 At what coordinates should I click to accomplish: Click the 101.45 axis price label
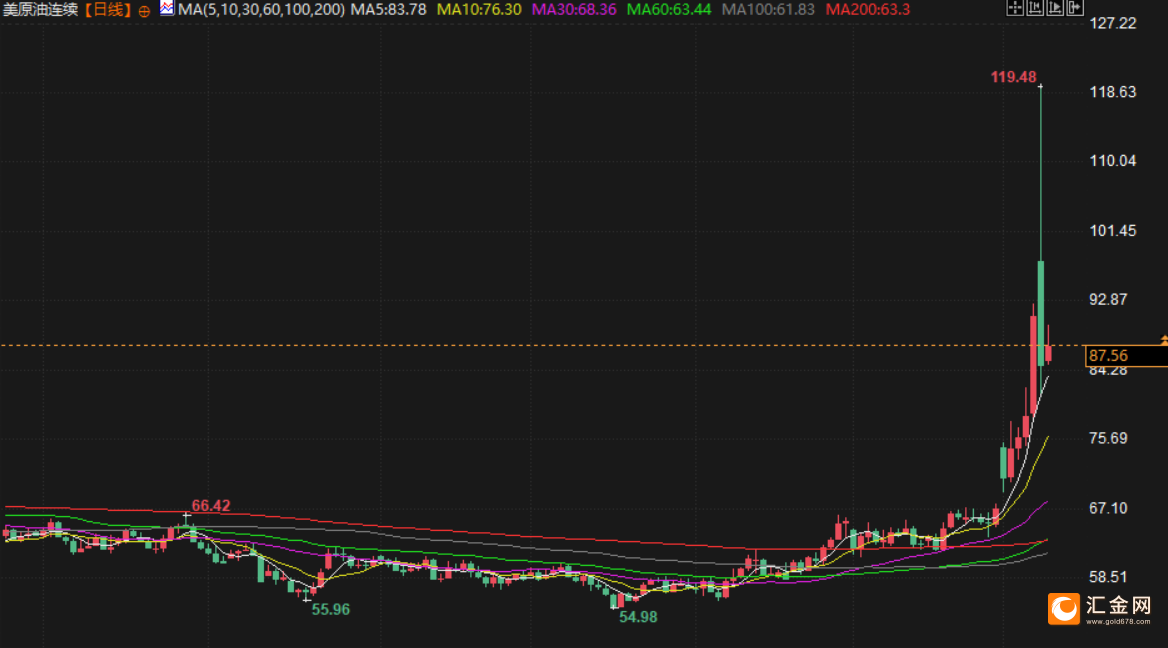tap(1113, 230)
